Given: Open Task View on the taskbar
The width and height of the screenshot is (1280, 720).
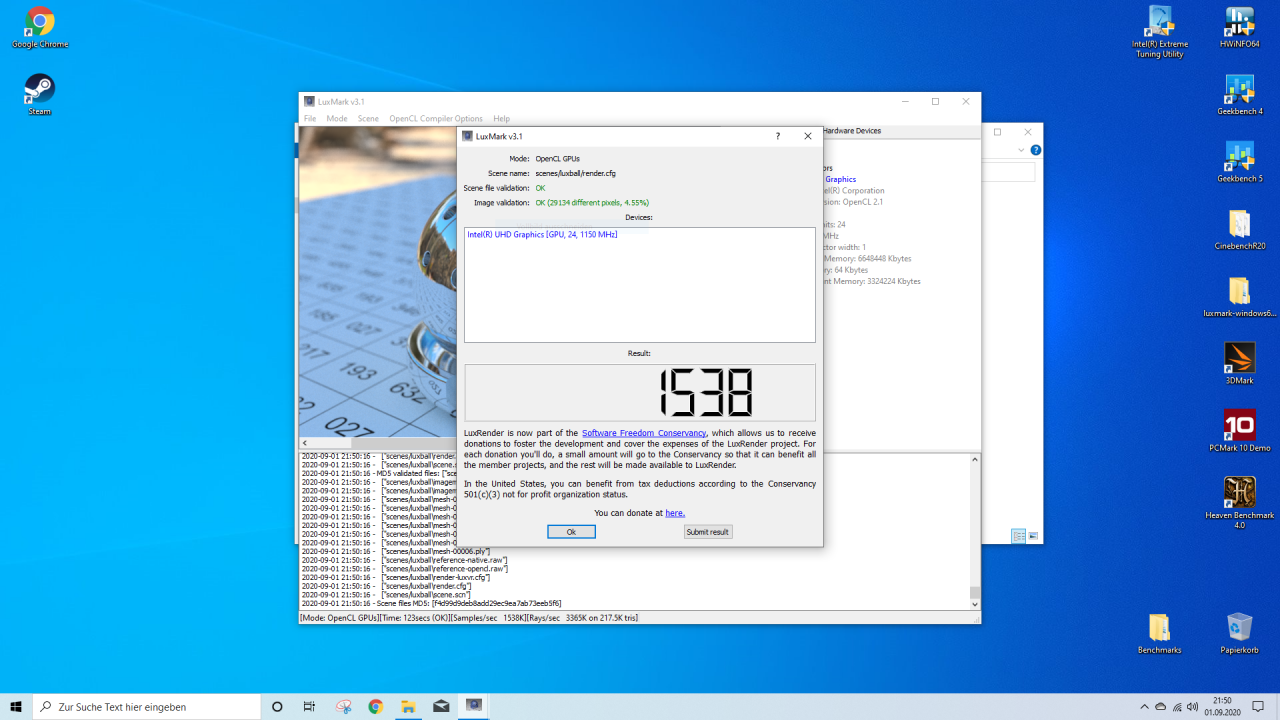Looking at the screenshot, I should (309, 706).
